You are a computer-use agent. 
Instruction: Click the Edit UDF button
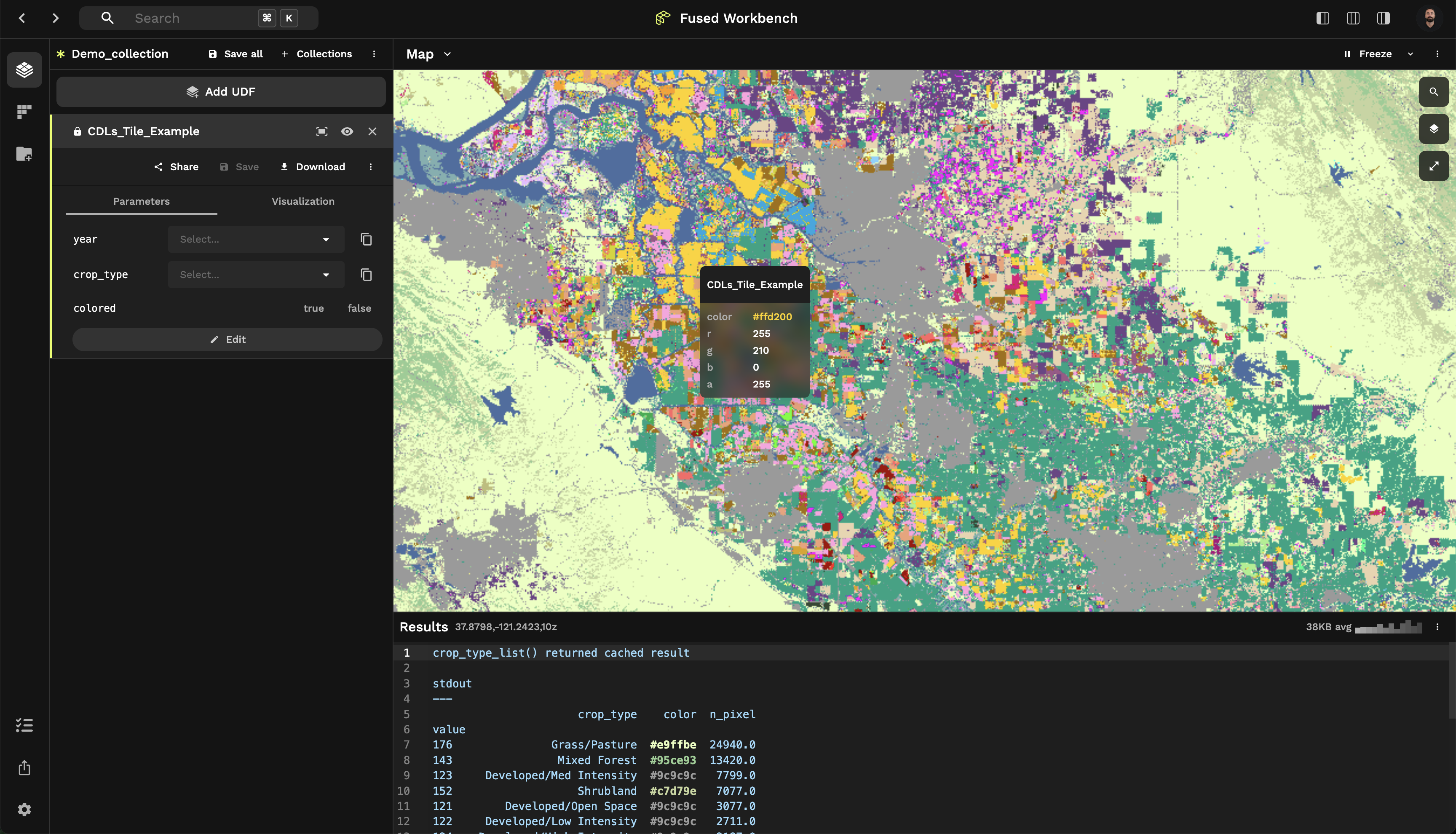227,339
